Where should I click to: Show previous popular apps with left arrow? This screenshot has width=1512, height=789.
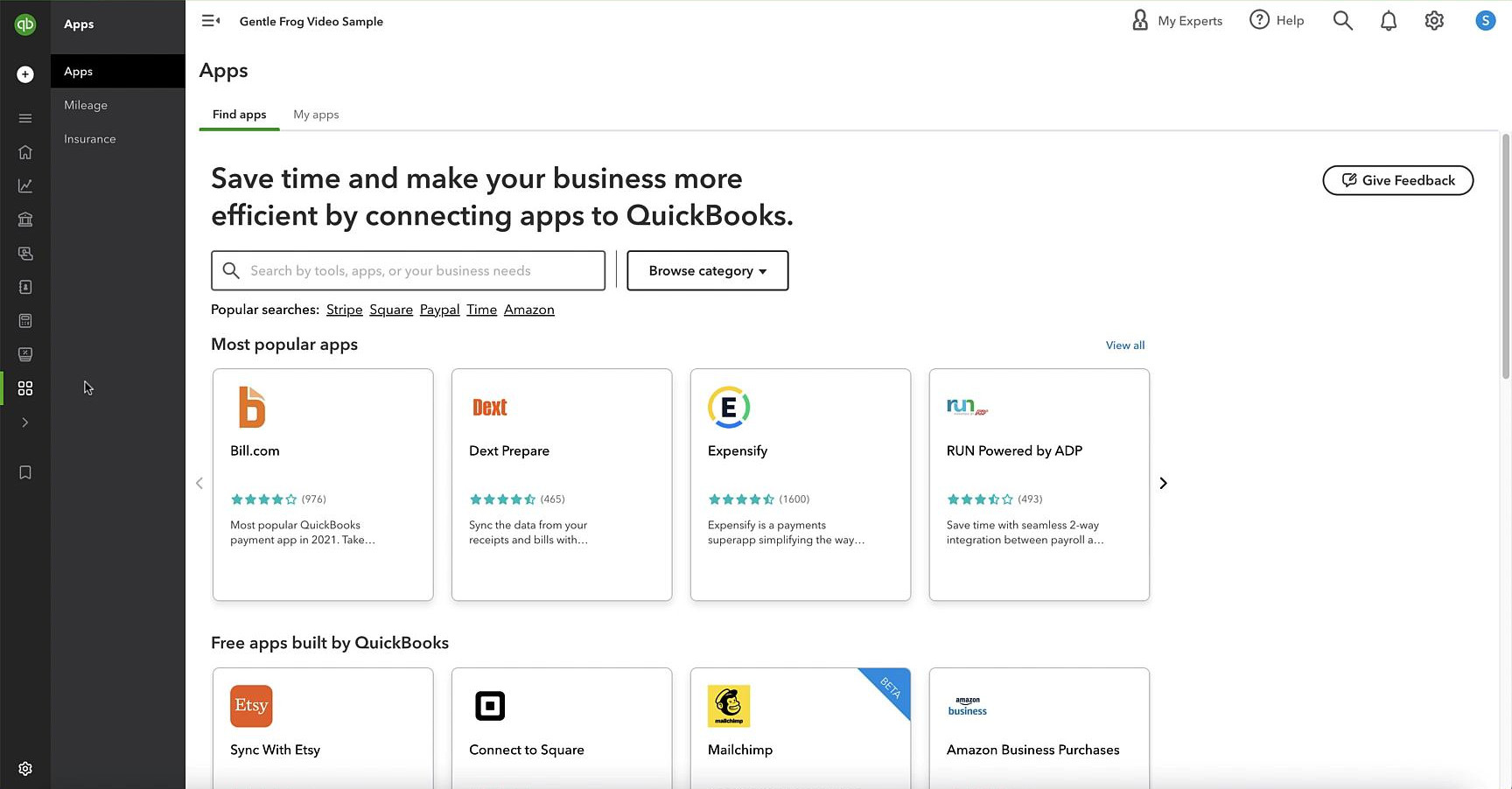click(199, 483)
